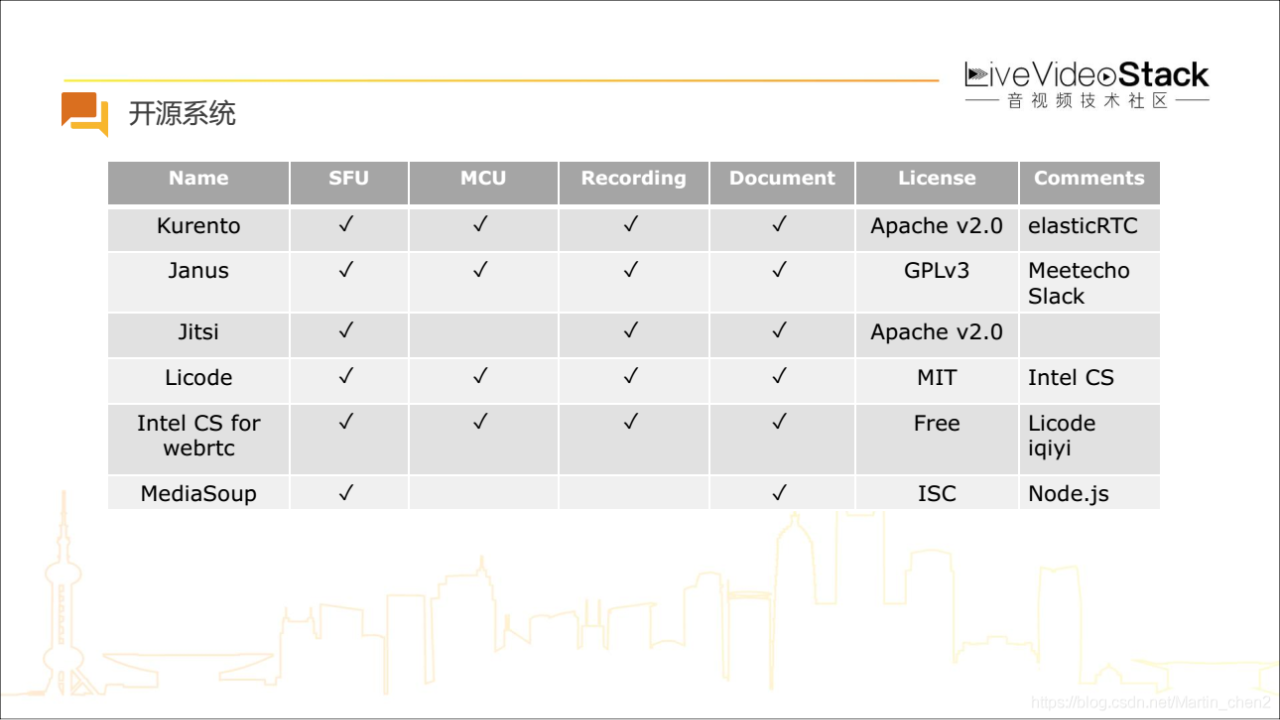Click the orange chat bubble icon

pyautogui.click(x=84, y=114)
